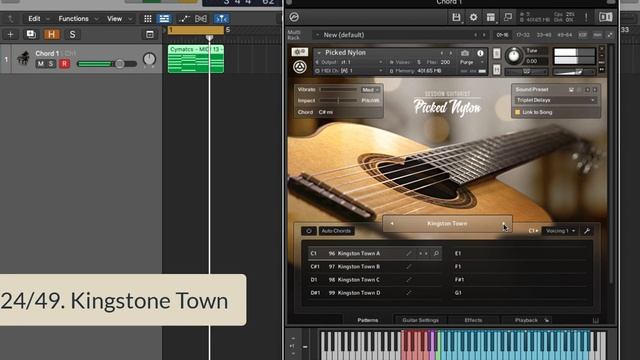
Task: Toggle the orange H hide tracks button
Action: pyautogui.click(x=52, y=35)
